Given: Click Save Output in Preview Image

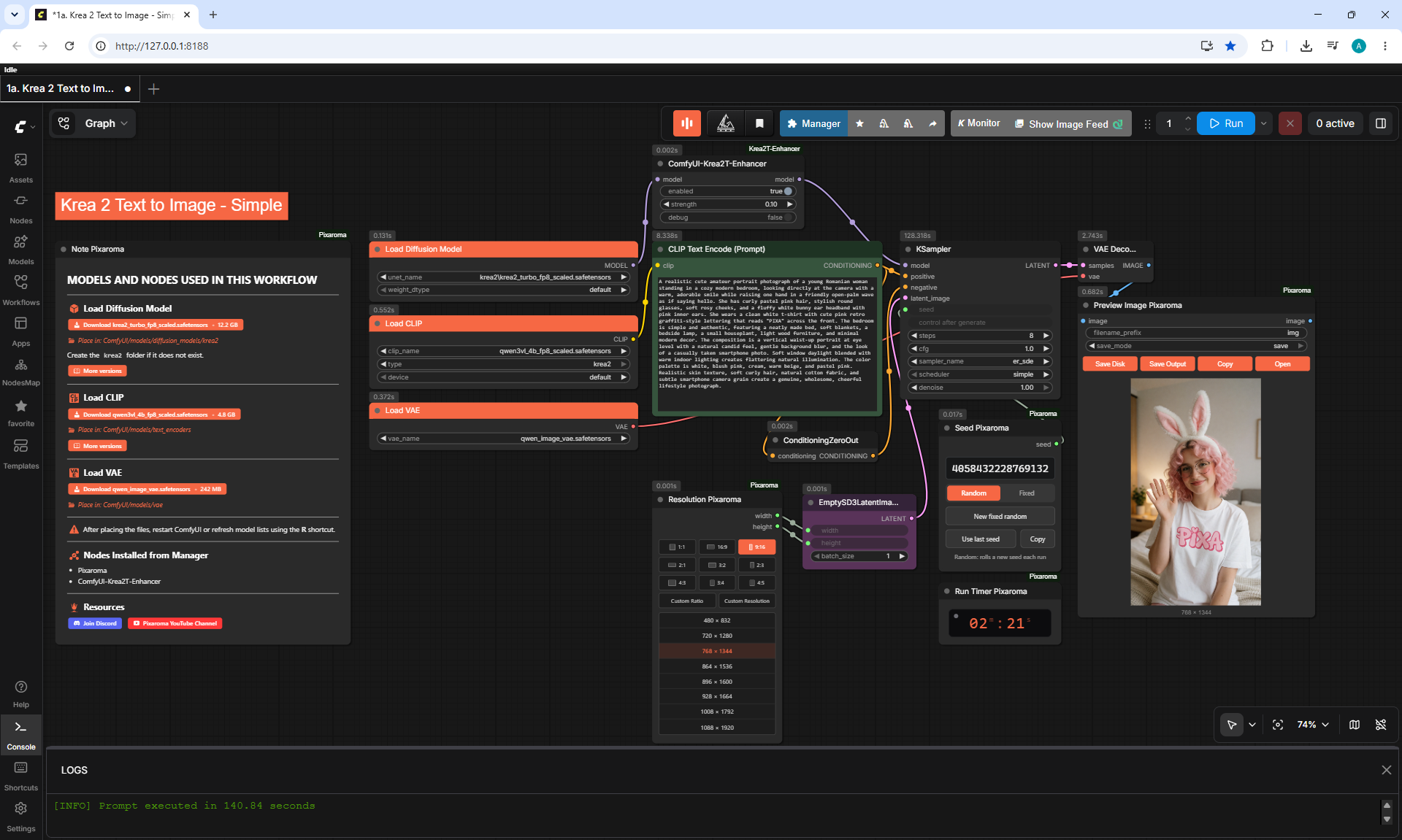Looking at the screenshot, I should pyautogui.click(x=1168, y=364).
